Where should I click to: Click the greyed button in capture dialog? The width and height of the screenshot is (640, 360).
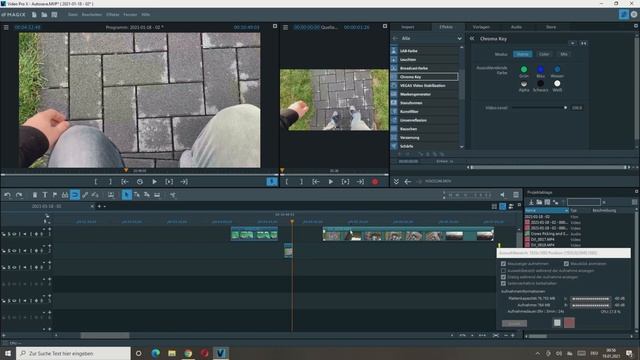point(514,323)
